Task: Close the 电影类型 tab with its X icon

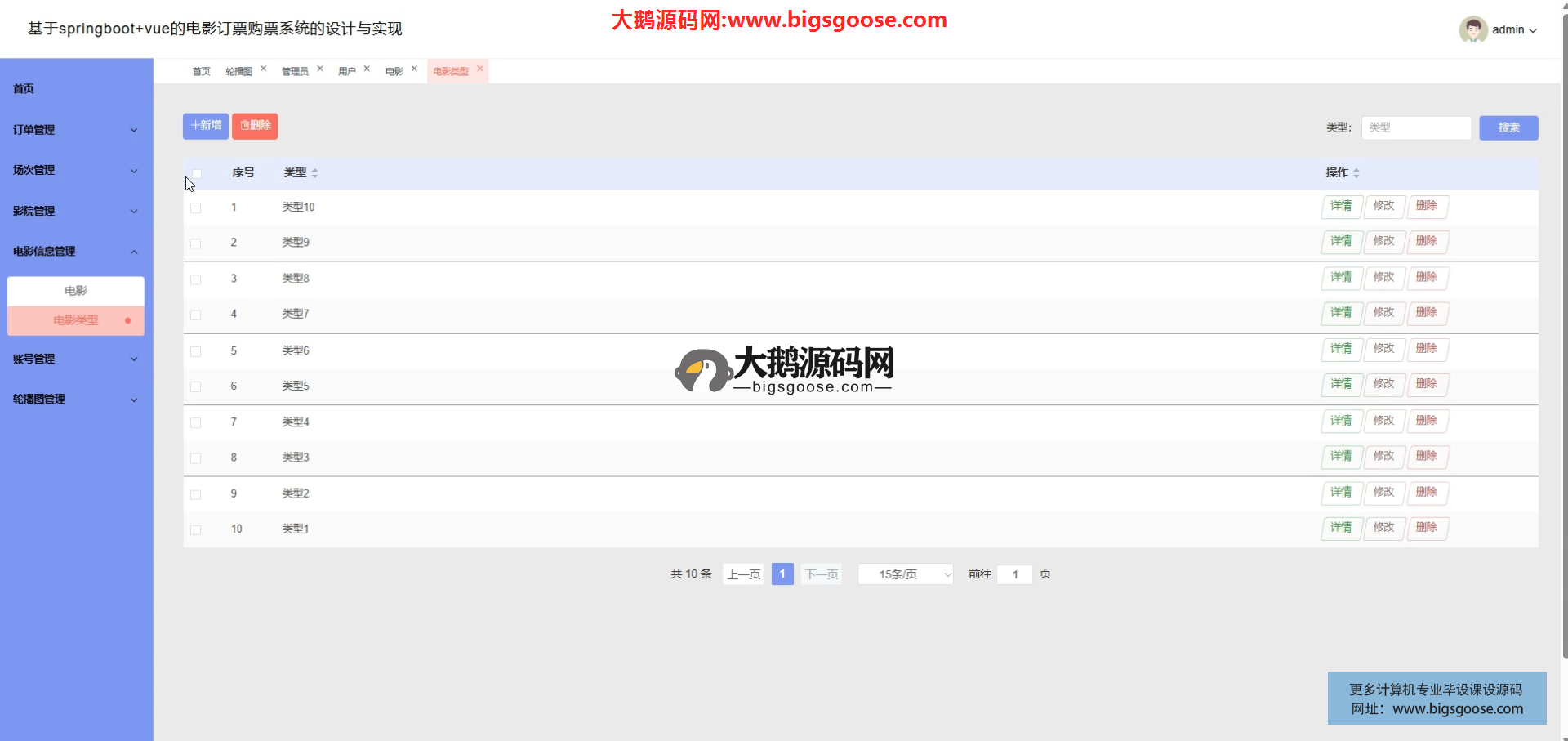Action: point(480,69)
